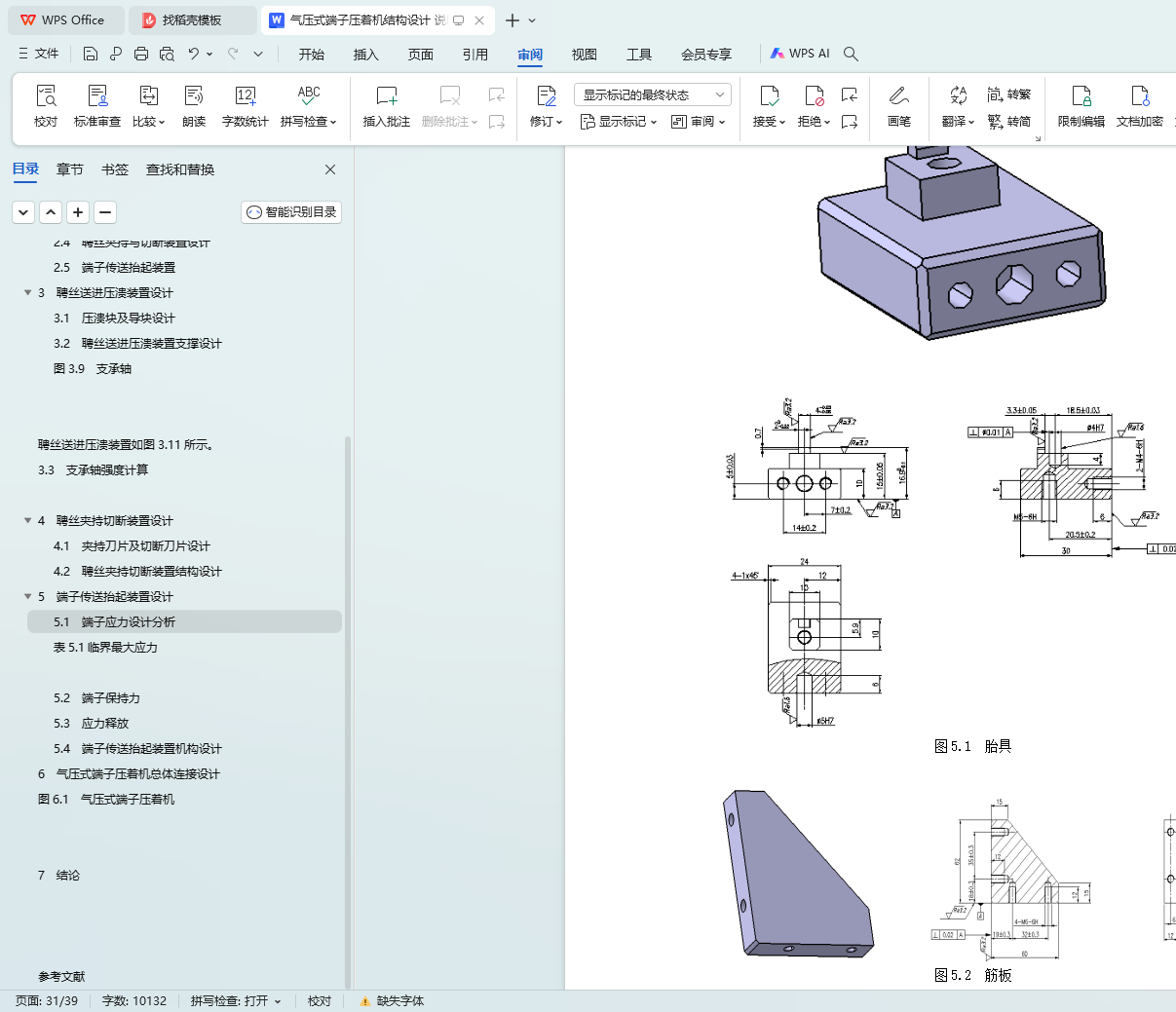Image resolution: width=1176 pixels, height=1012 pixels.
Task: Click the print icon in quick toolbar
Action: (141, 54)
